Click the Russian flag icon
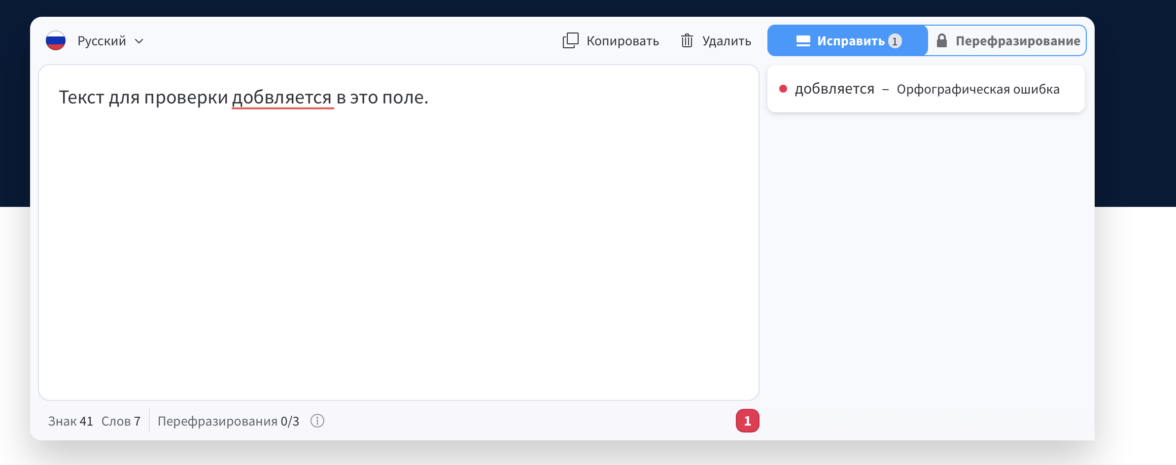 click(x=56, y=41)
